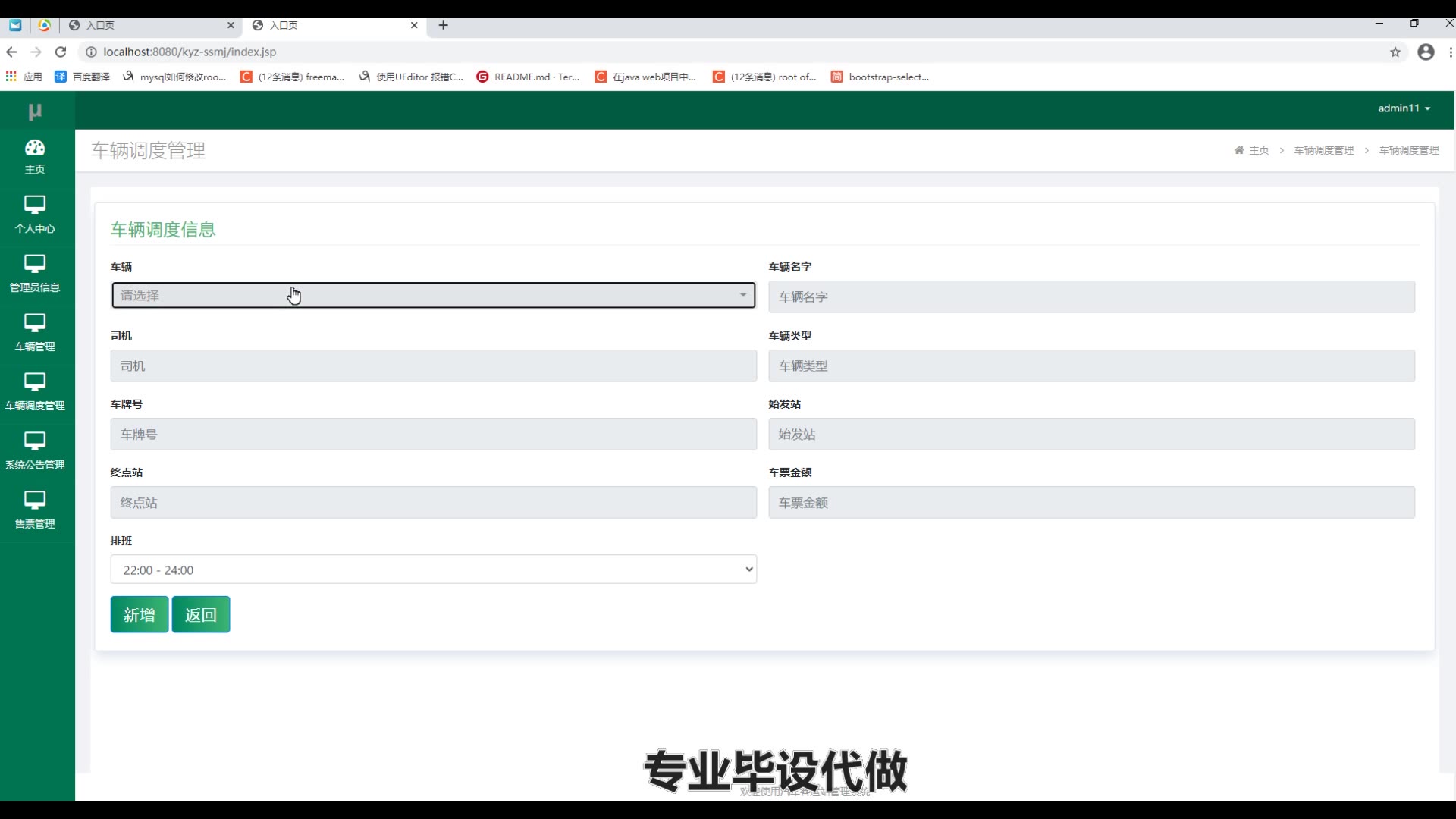This screenshot has width=1456, height=819.
Task: Click the 新增 button
Action: 140,614
